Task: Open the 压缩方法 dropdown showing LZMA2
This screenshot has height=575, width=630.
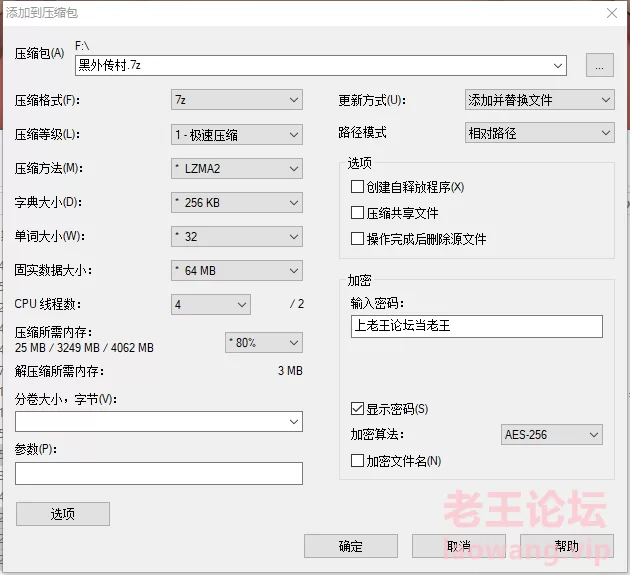Action: (237, 169)
